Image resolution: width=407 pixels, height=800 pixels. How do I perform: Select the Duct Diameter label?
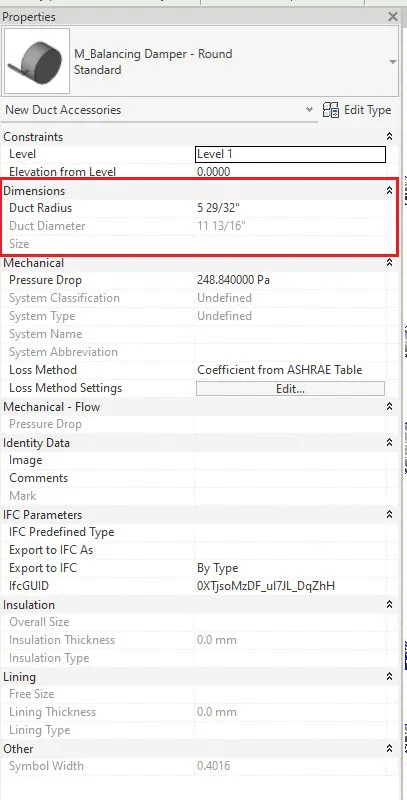point(47,226)
